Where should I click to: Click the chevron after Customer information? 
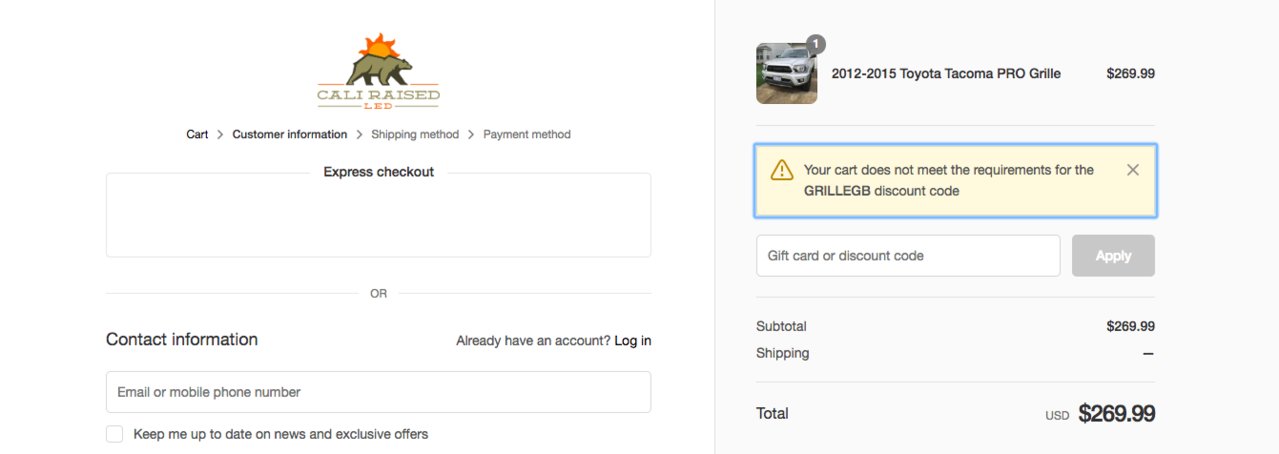360,134
